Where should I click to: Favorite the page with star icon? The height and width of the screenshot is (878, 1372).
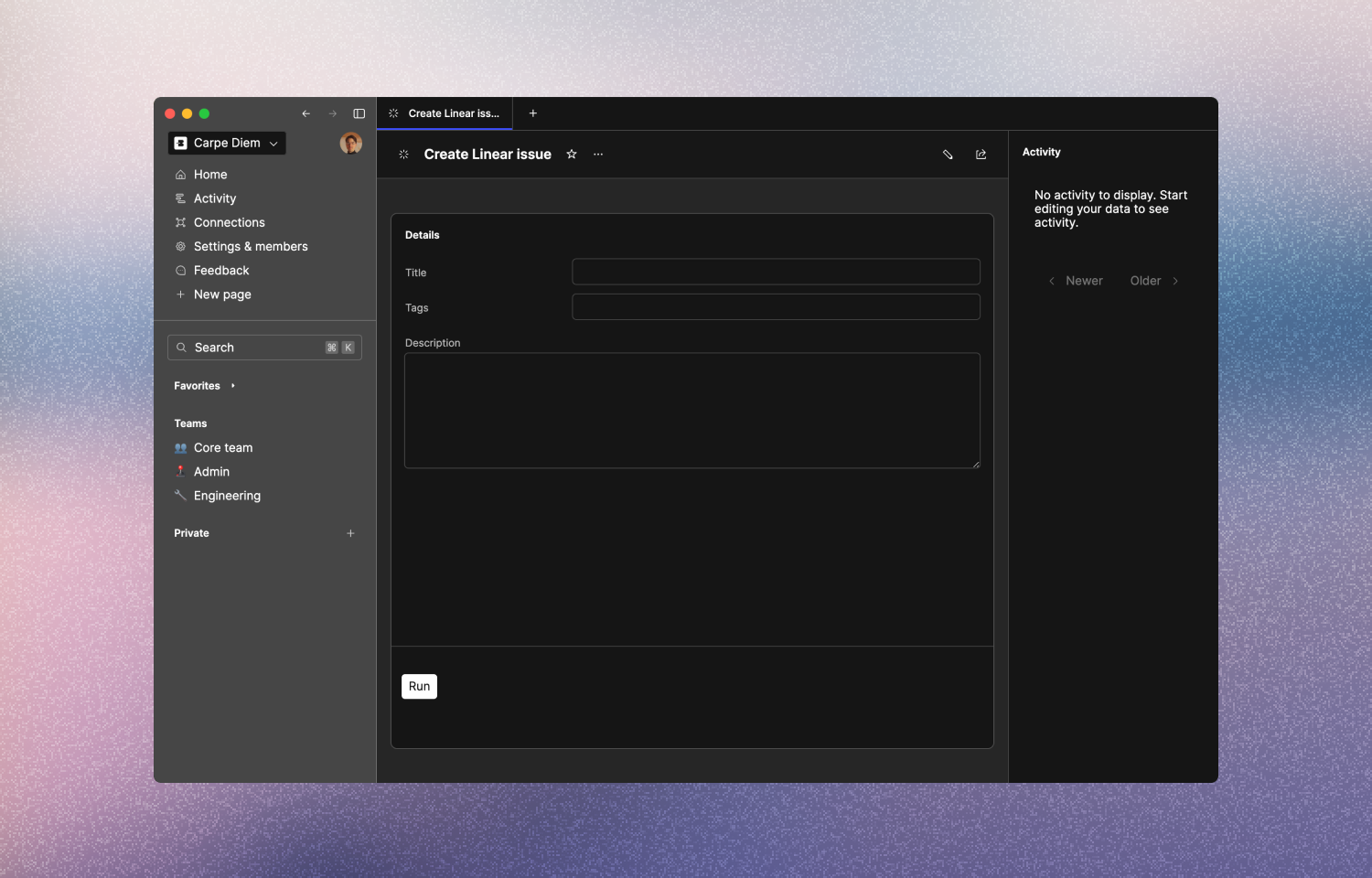pyautogui.click(x=572, y=155)
